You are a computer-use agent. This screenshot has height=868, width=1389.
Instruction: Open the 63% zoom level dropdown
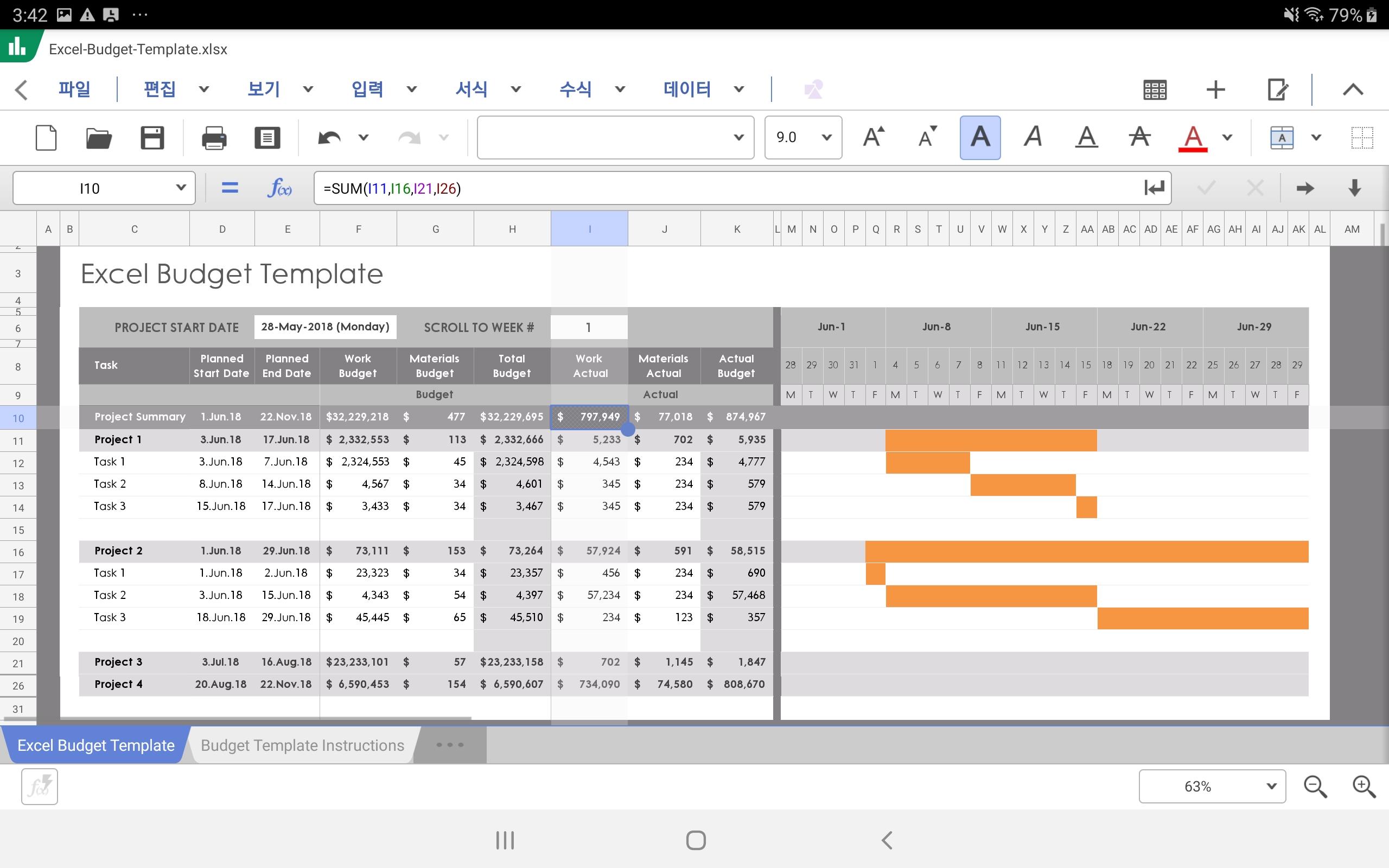click(1212, 786)
